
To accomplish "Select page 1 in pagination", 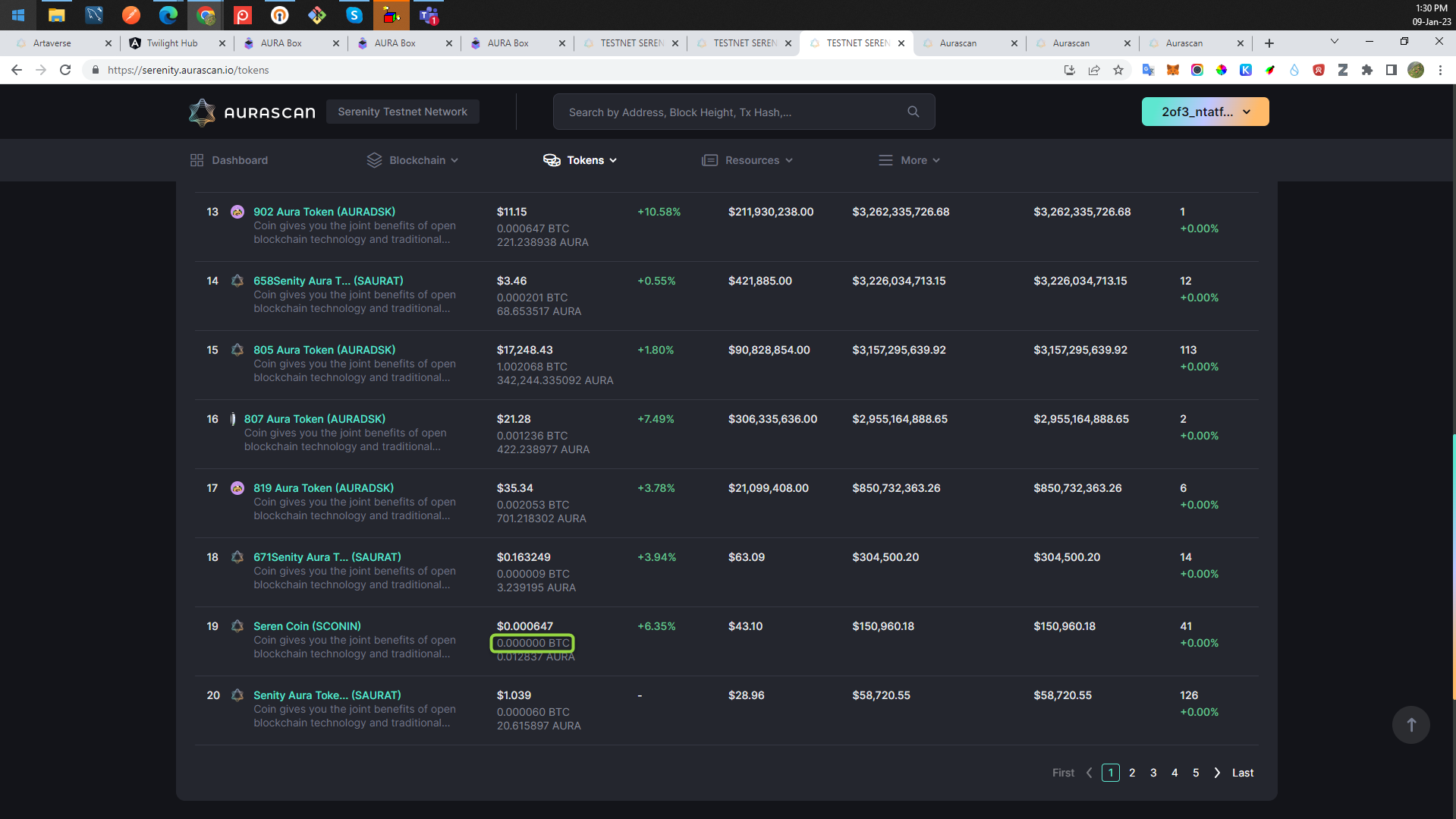I will [x=1110, y=772].
